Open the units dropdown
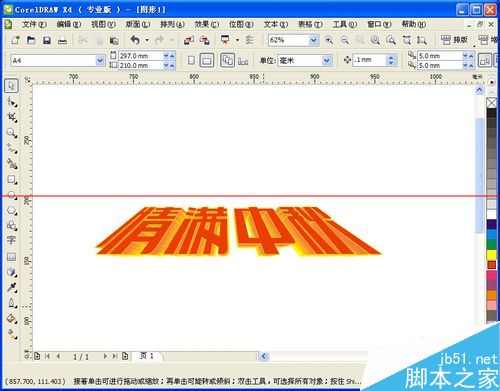The height and width of the screenshot is (391, 500). [x=327, y=60]
